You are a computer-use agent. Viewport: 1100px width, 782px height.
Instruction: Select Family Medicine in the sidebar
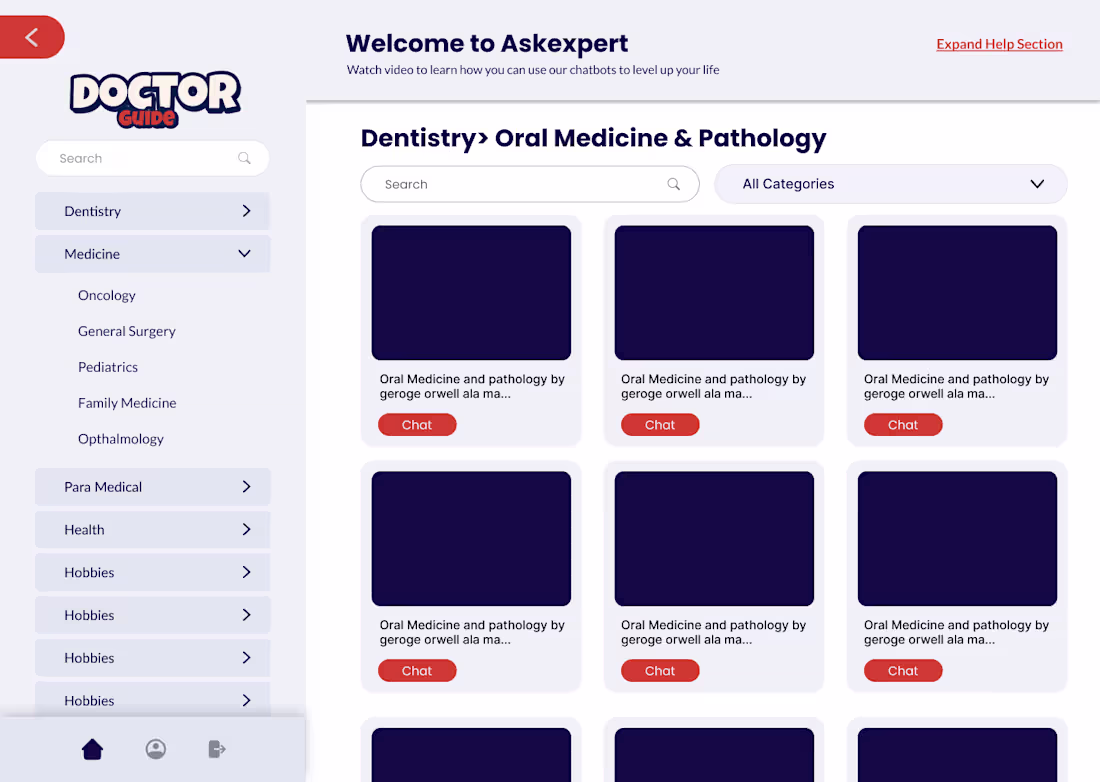[127, 403]
